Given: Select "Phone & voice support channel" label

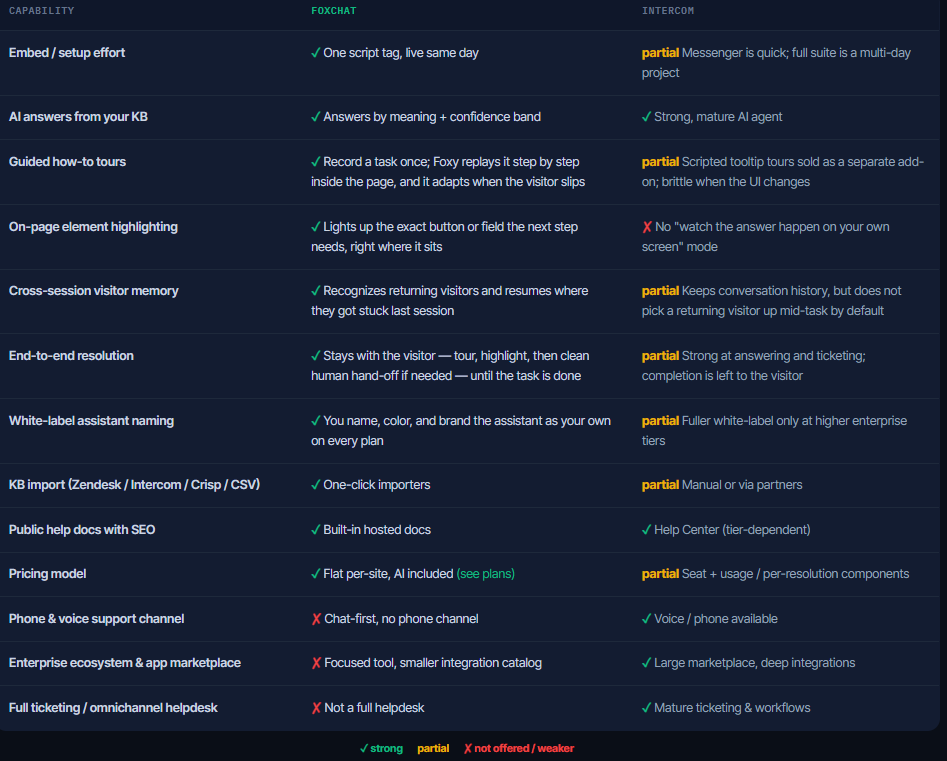Looking at the screenshot, I should [x=97, y=618].
